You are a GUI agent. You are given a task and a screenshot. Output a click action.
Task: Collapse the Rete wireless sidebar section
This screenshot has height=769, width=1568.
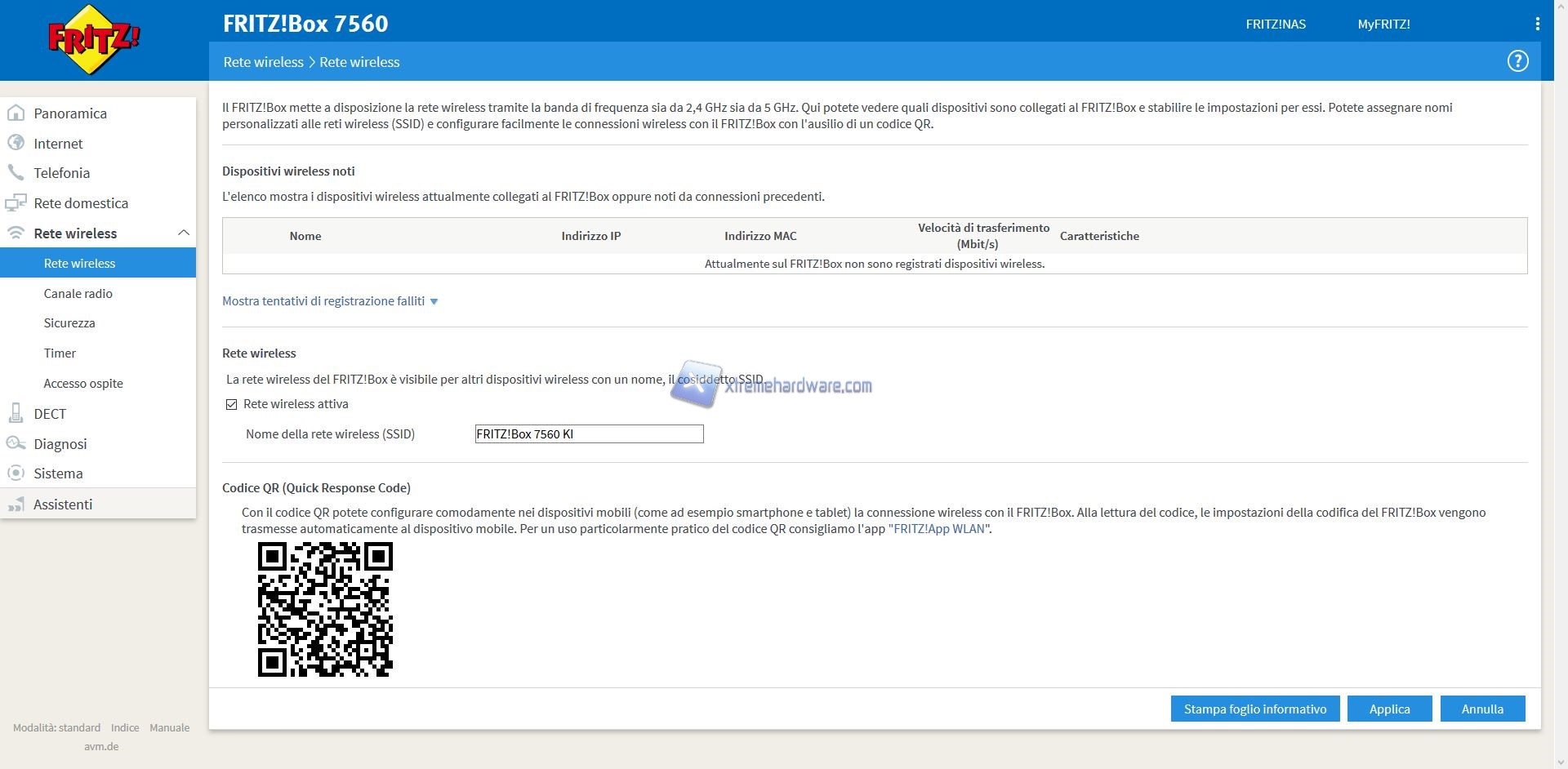click(x=183, y=233)
